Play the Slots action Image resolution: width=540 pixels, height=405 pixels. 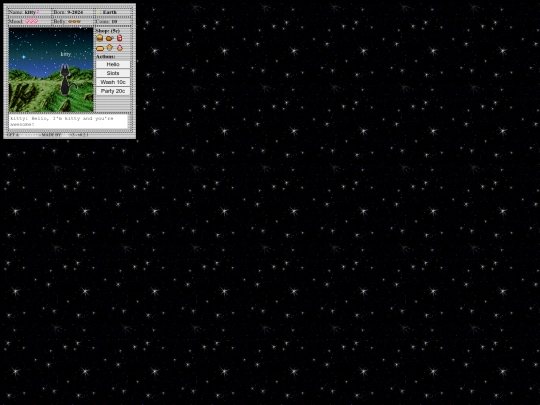(x=113, y=73)
